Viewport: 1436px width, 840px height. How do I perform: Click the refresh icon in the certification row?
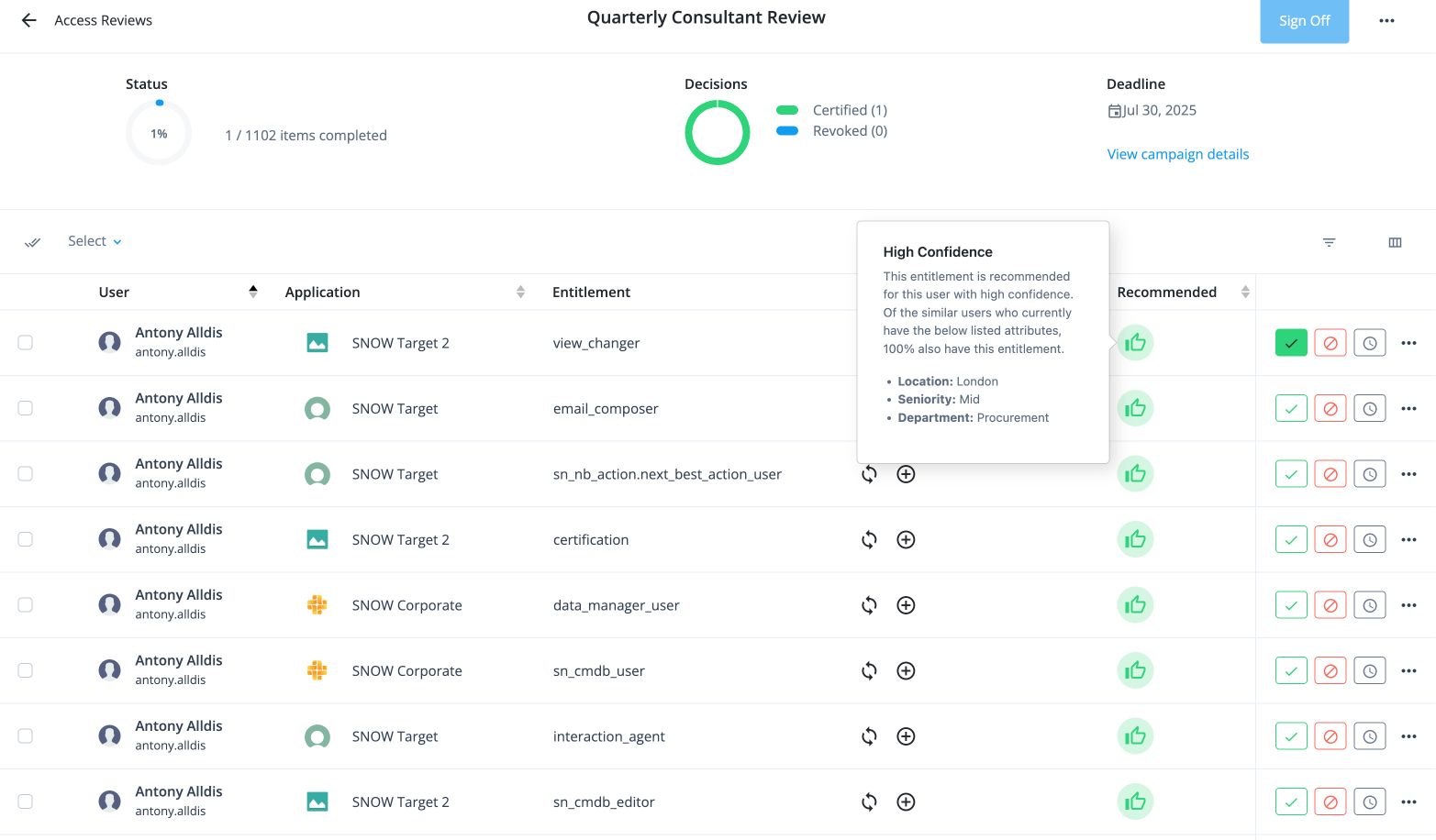click(x=868, y=539)
